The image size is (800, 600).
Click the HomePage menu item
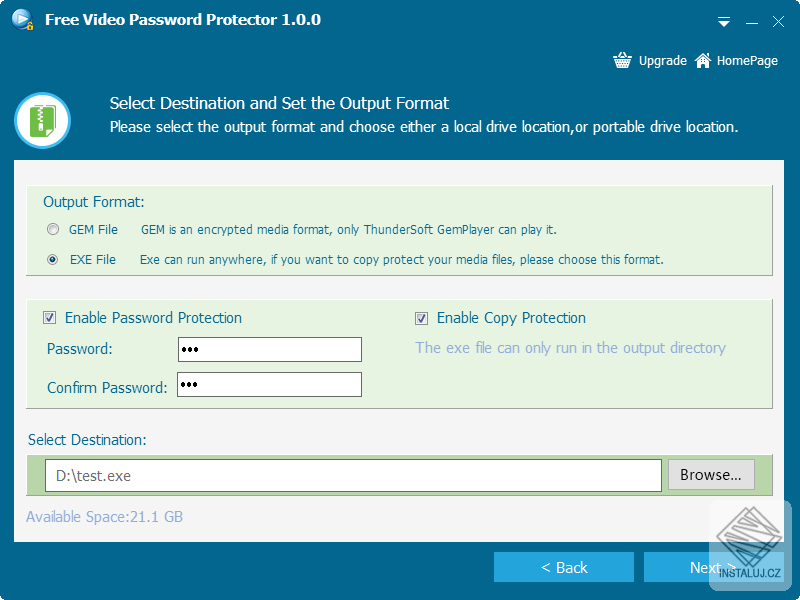744,60
